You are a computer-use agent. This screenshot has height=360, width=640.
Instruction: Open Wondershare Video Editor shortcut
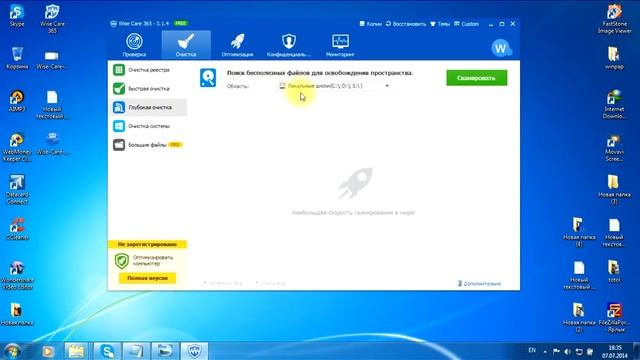[x=17, y=275]
